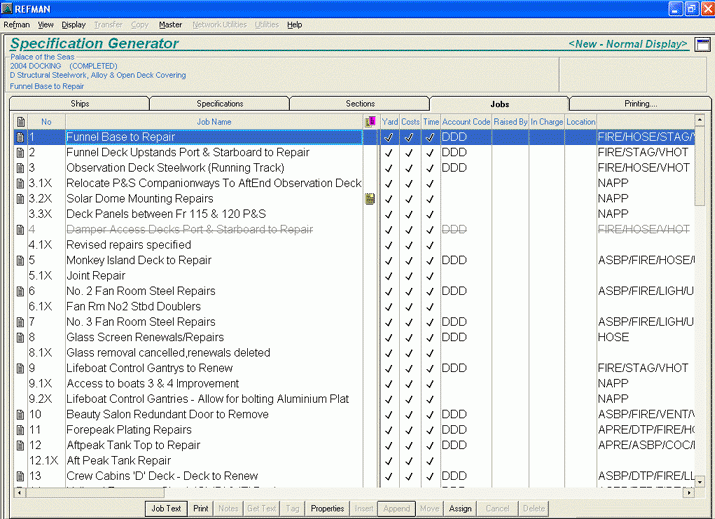Sort by the Job Name column header
Viewport: 715px width, 519px height.
(x=213, y=122)
